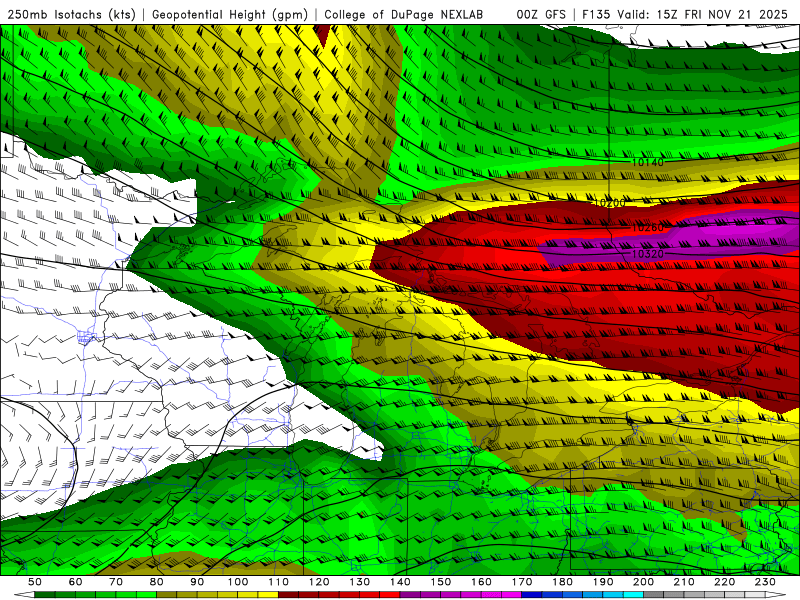
Task: Click the 10200 height contour label
Action: [x=610, y=203]
